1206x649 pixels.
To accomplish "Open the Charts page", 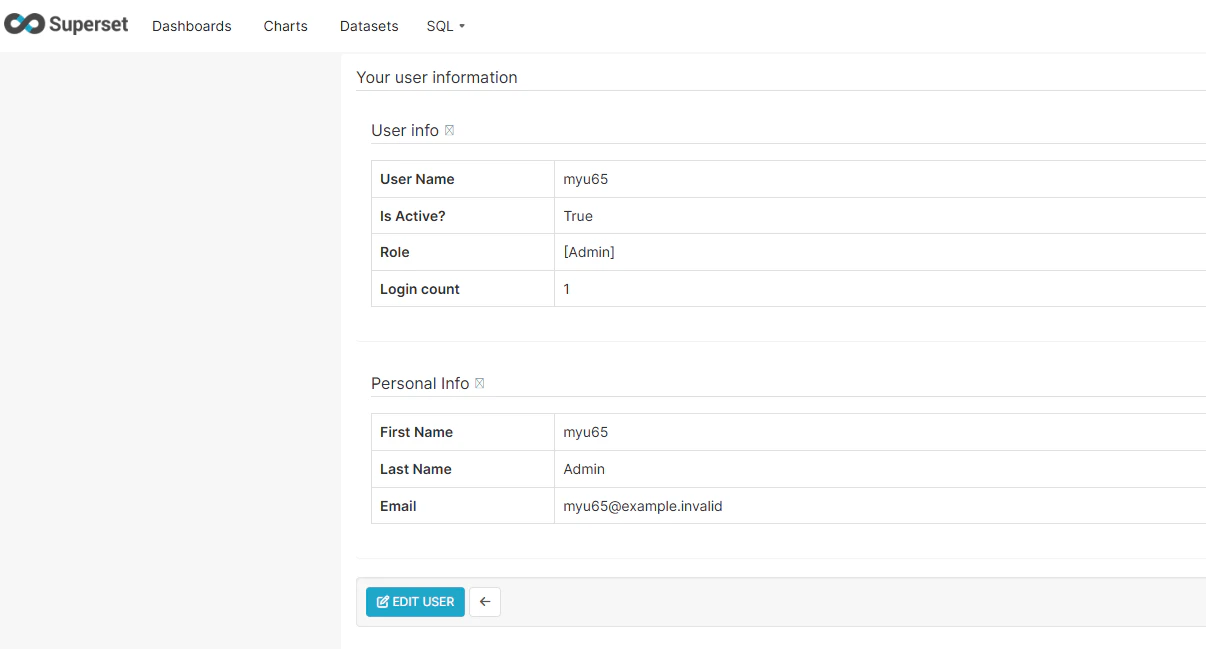I will pyautogui.click(x=286, y=26).
